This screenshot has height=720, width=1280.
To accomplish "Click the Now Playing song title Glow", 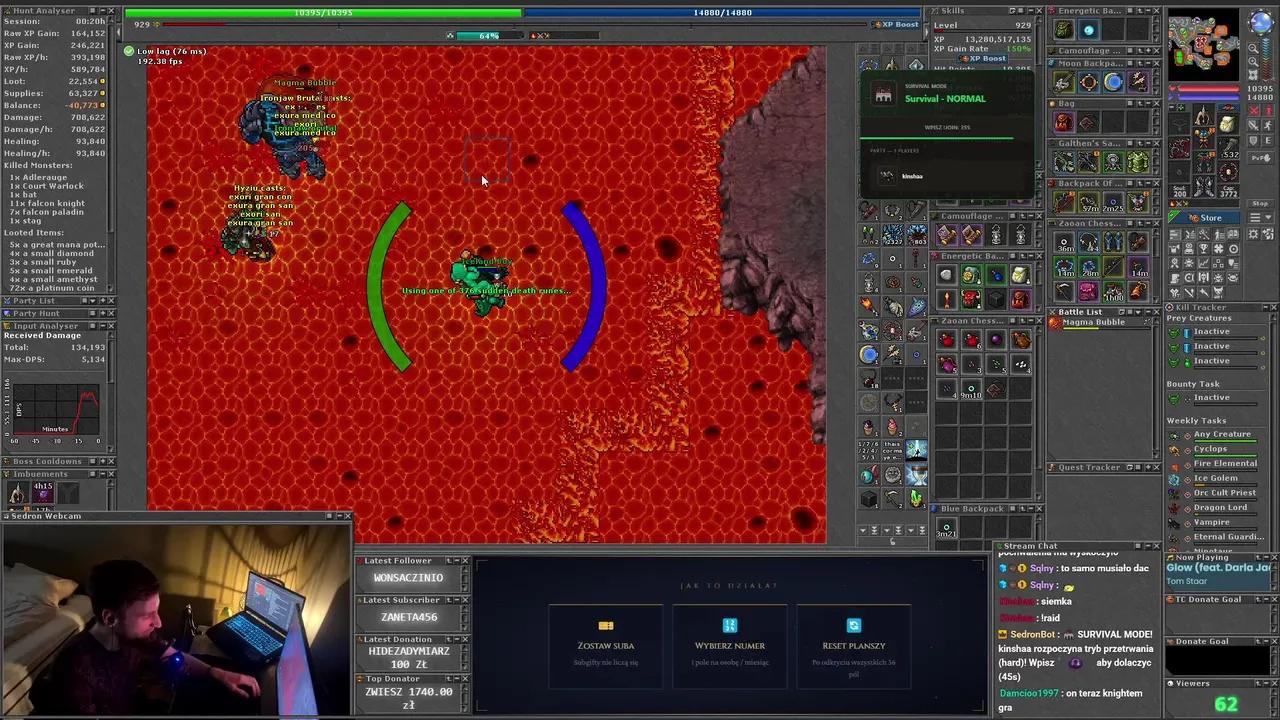I will click(1218, 568).
